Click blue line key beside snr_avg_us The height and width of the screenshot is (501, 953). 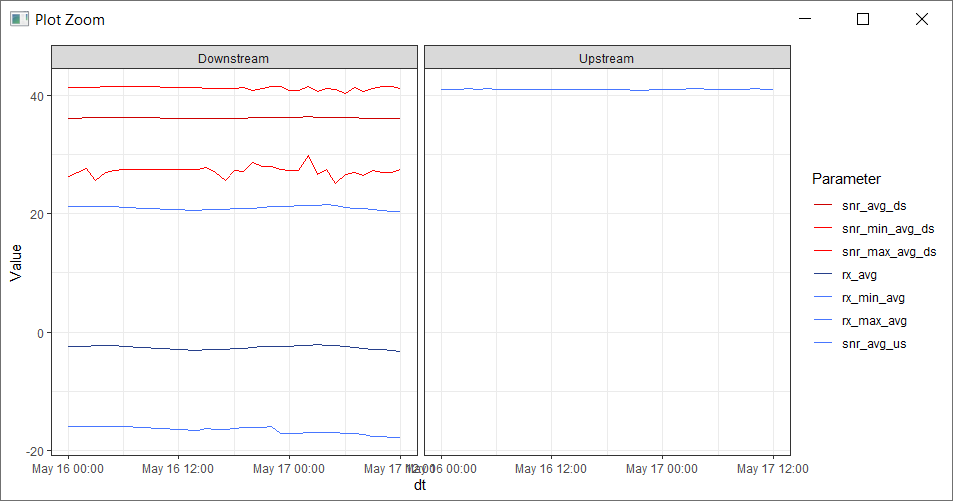823,344
